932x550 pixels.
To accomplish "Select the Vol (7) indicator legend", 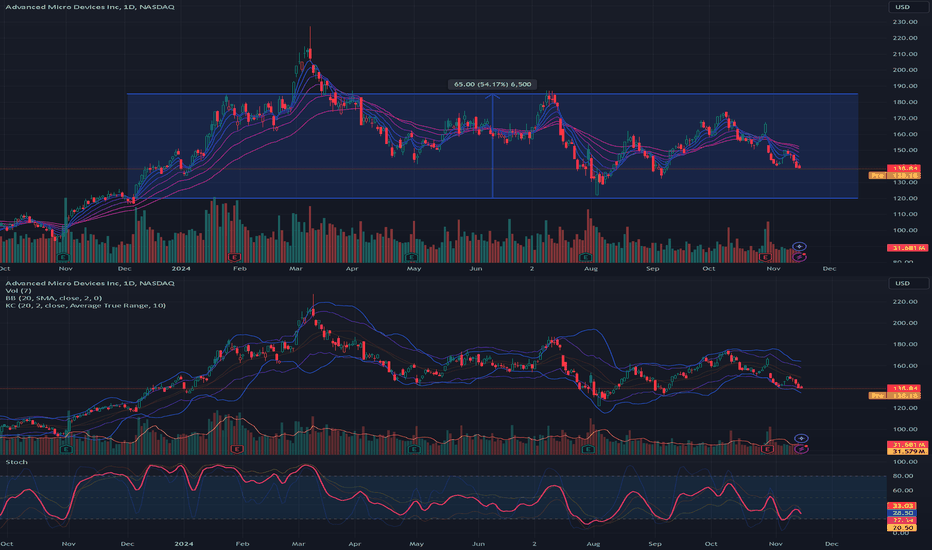I will coord(18,291).
